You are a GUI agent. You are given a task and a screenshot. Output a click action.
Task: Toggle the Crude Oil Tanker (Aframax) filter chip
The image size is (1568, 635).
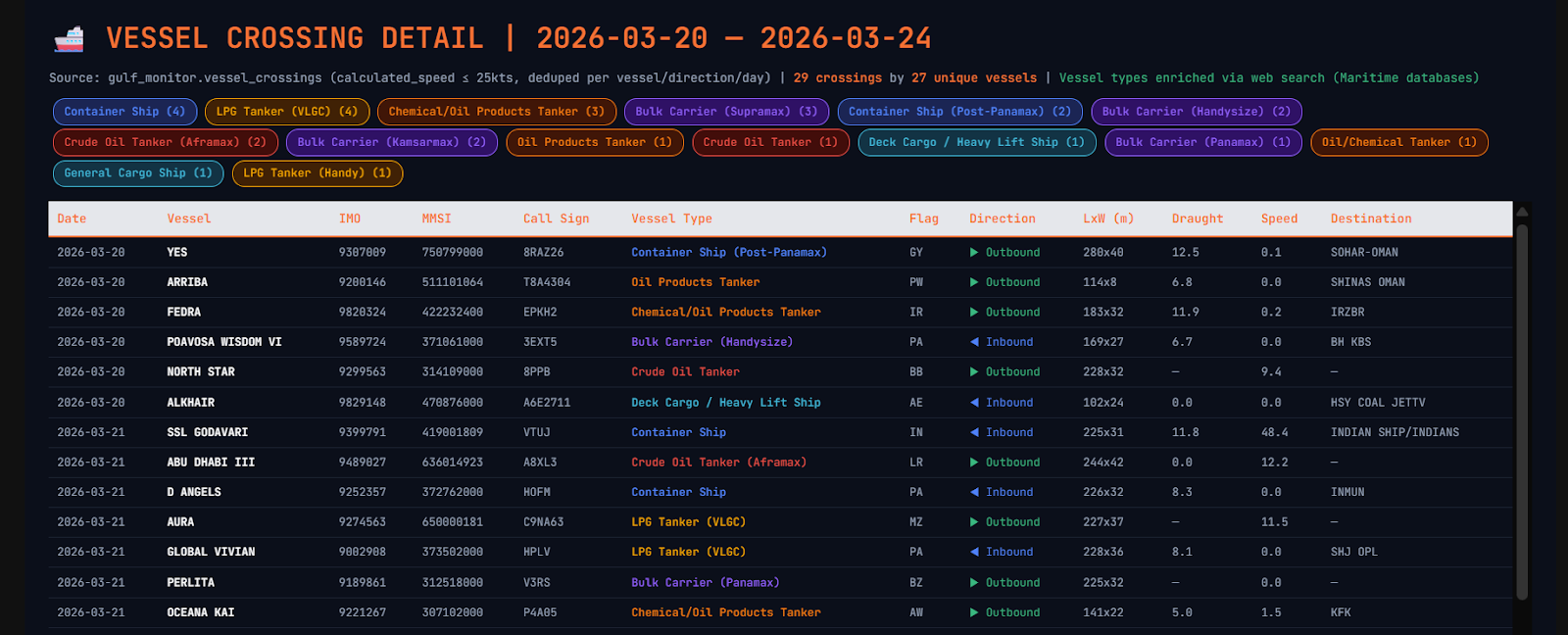click(165, 142)
